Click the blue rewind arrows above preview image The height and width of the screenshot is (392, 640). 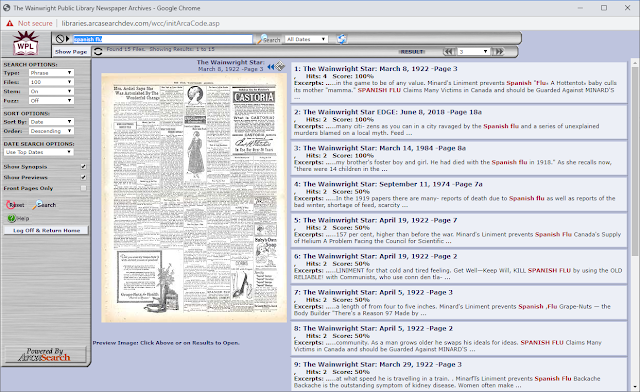(271, 67)
